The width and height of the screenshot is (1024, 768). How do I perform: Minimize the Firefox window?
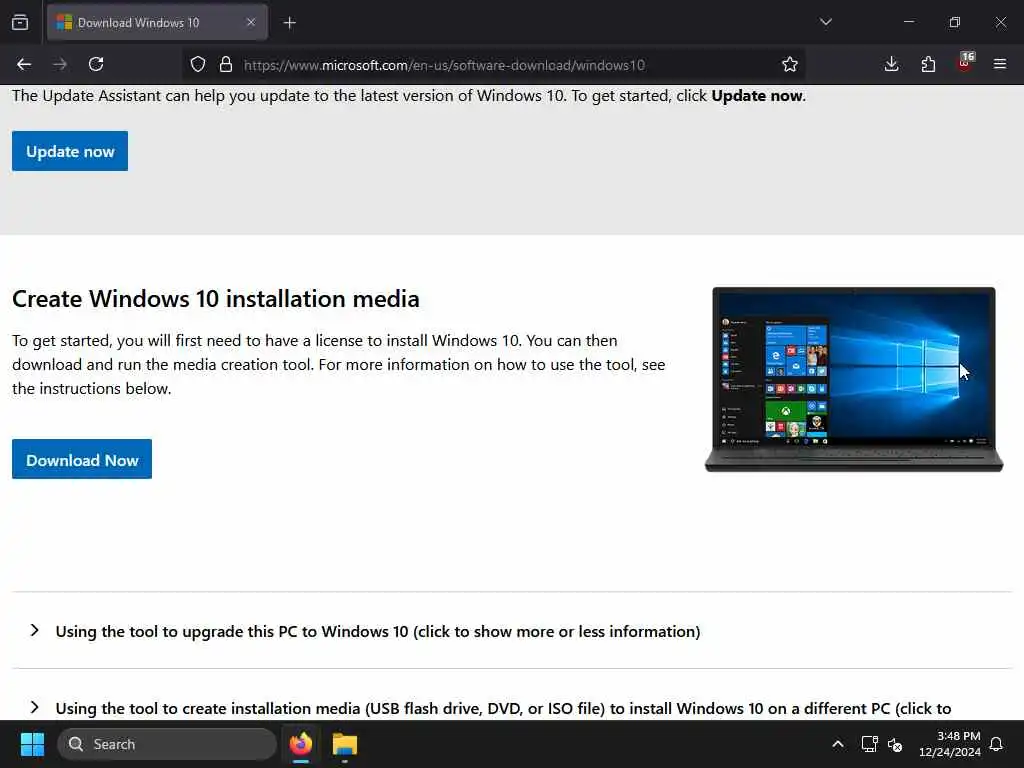pos(909,22)
